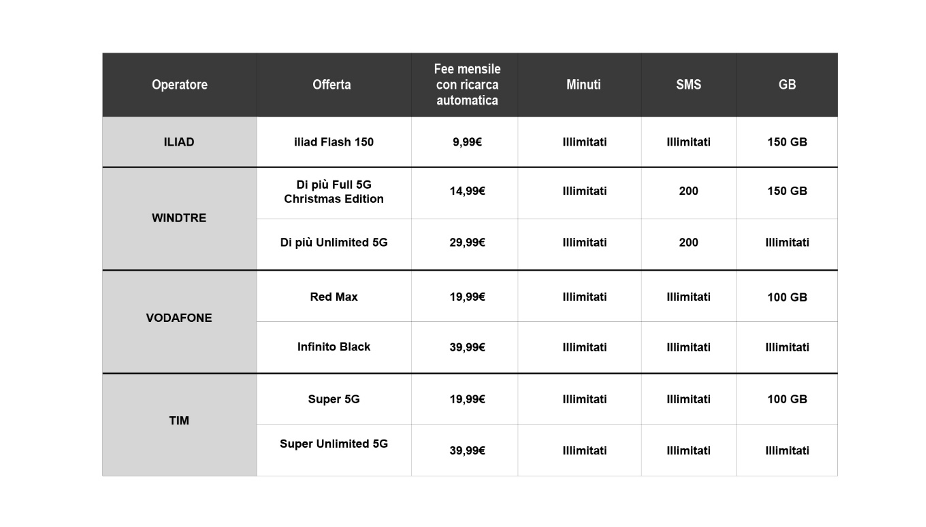Select the Infinito Black offer cell
Screen dimensions: 926x527
333,347
